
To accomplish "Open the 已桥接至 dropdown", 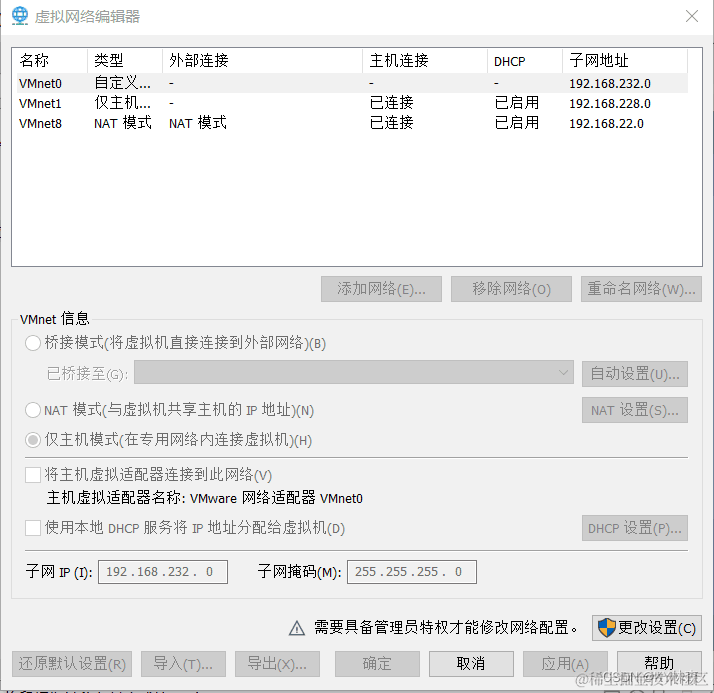I will (354, 372).
